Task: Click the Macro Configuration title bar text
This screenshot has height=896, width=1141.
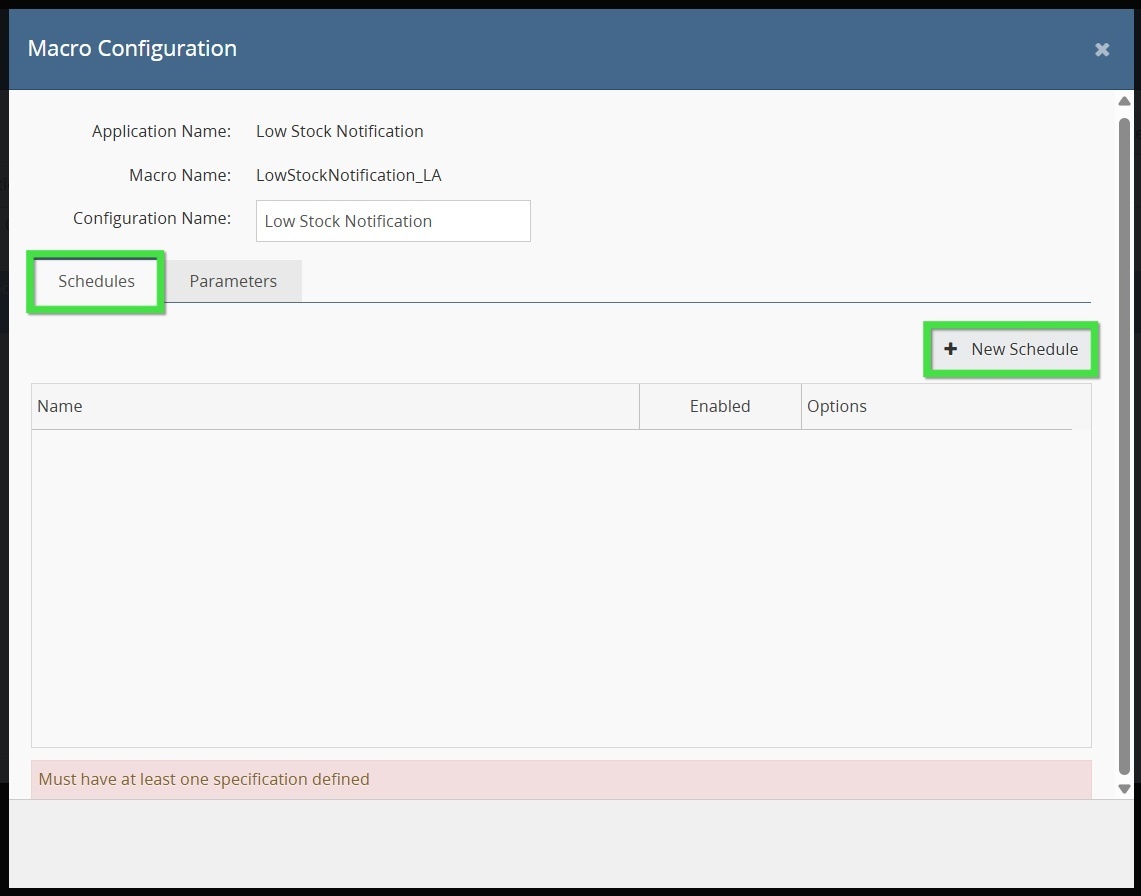Action: click(x=132, y=48)
